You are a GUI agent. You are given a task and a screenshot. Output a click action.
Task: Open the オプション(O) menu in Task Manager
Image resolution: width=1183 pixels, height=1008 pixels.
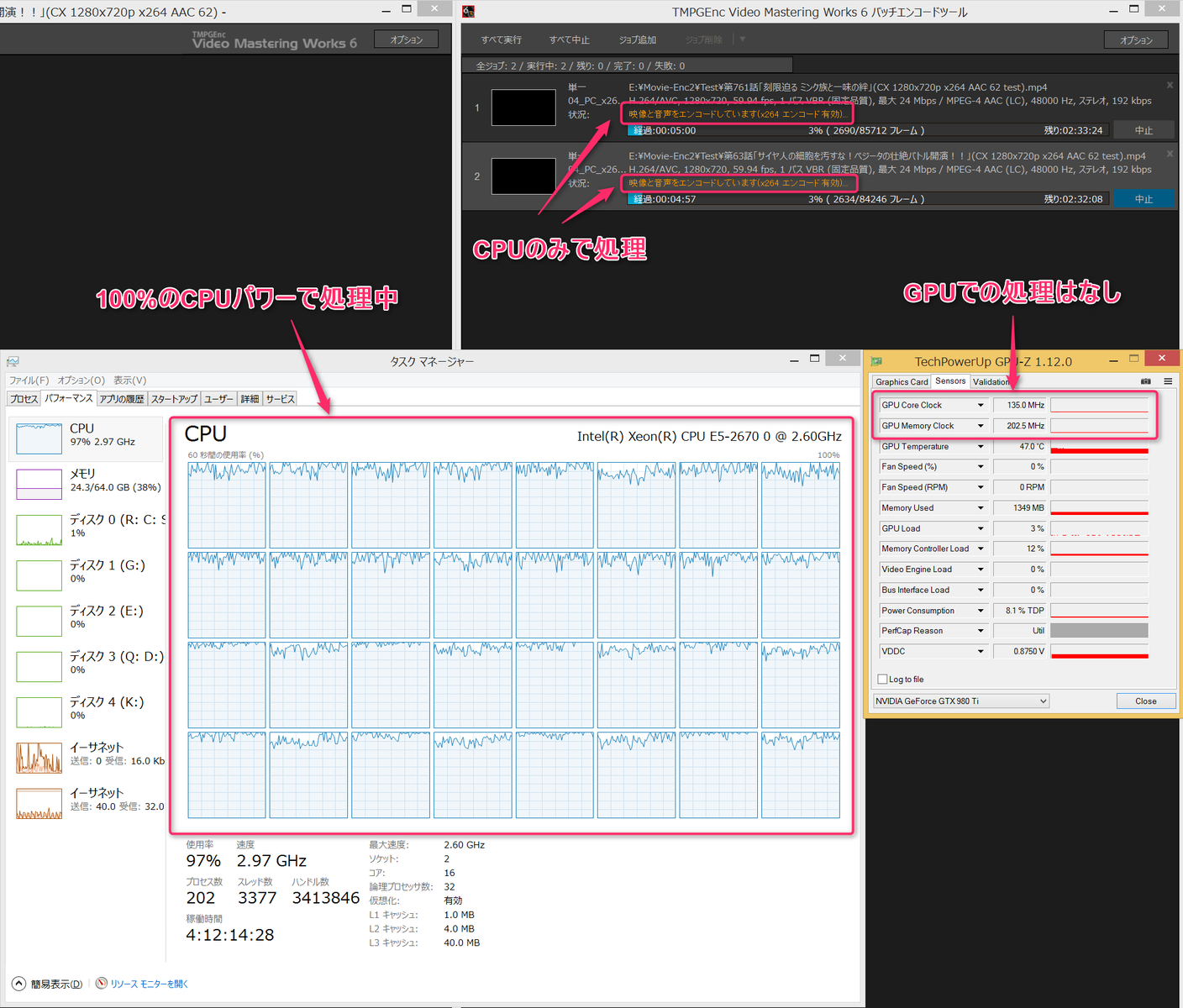(81, 381)
